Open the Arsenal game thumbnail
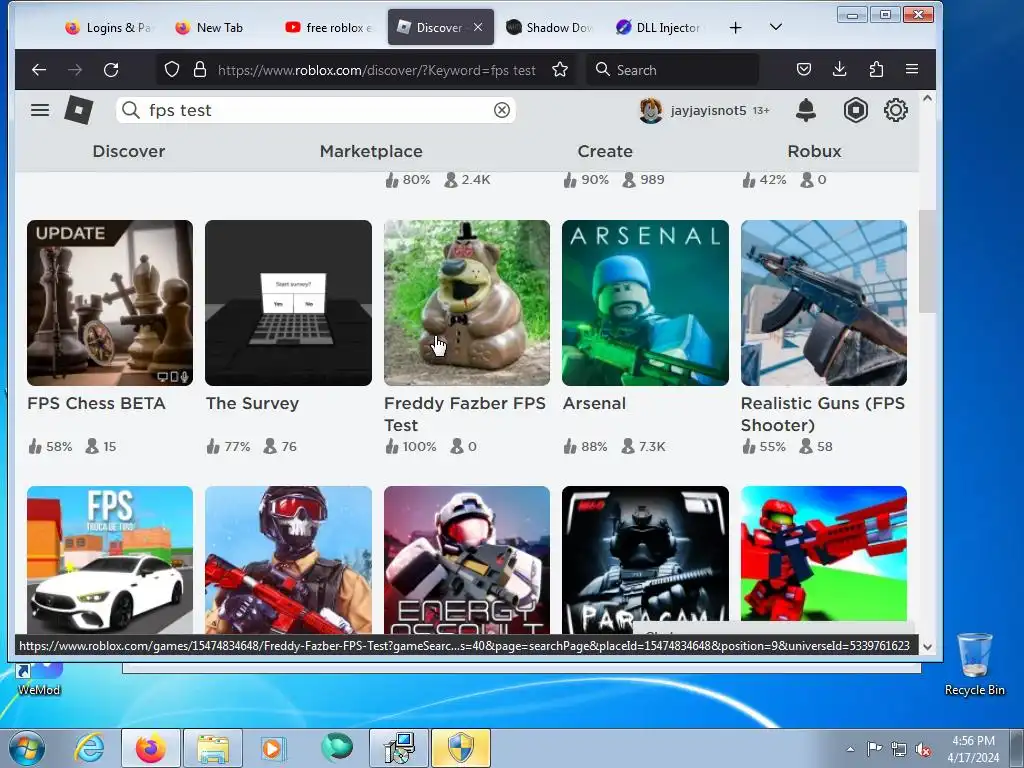 click(x=645, y=303)
